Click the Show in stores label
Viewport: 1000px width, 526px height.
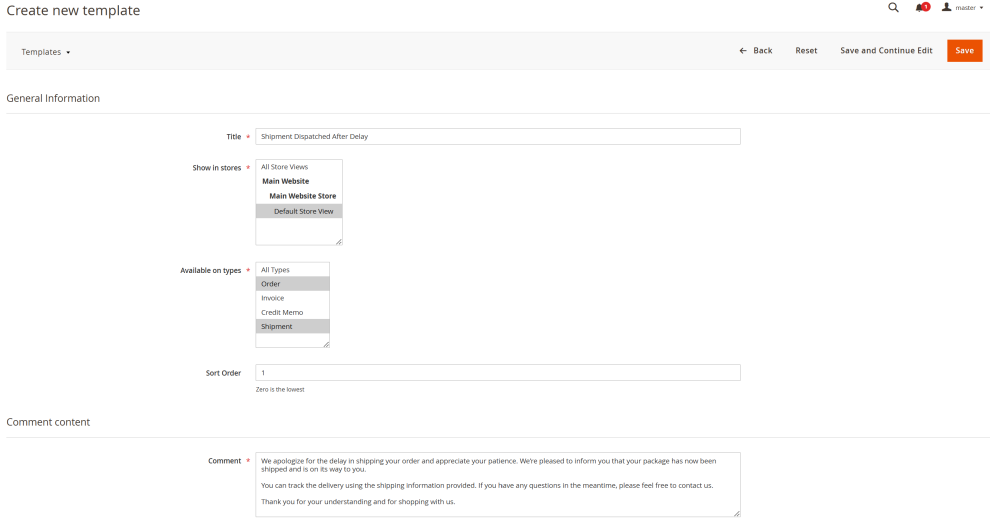(x=217, y=168)
